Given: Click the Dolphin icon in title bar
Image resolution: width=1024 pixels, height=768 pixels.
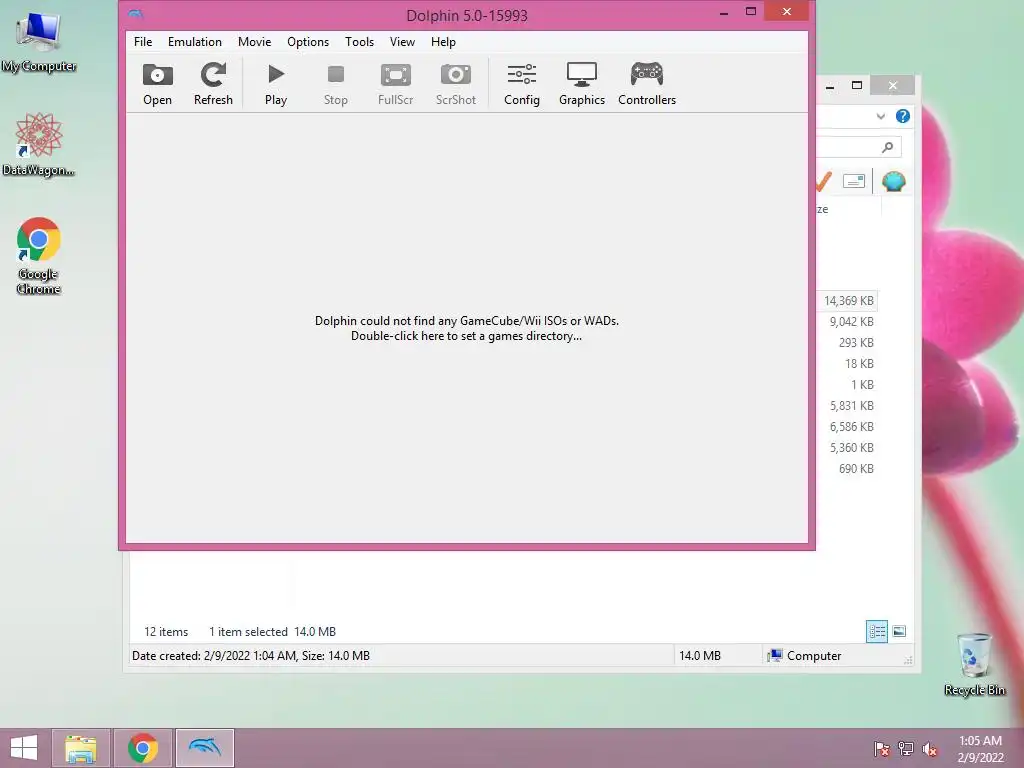Looking at the screenshot, I should click(136, 14).
